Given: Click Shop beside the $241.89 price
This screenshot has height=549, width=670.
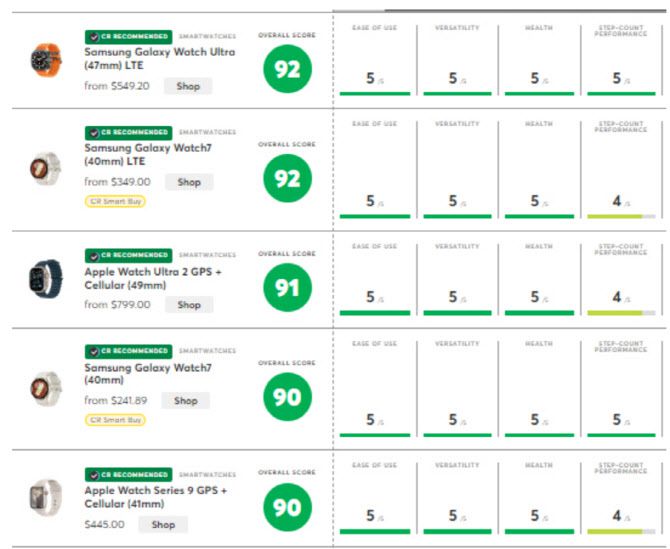Looking at the screenshot, I should coord(186,400).
